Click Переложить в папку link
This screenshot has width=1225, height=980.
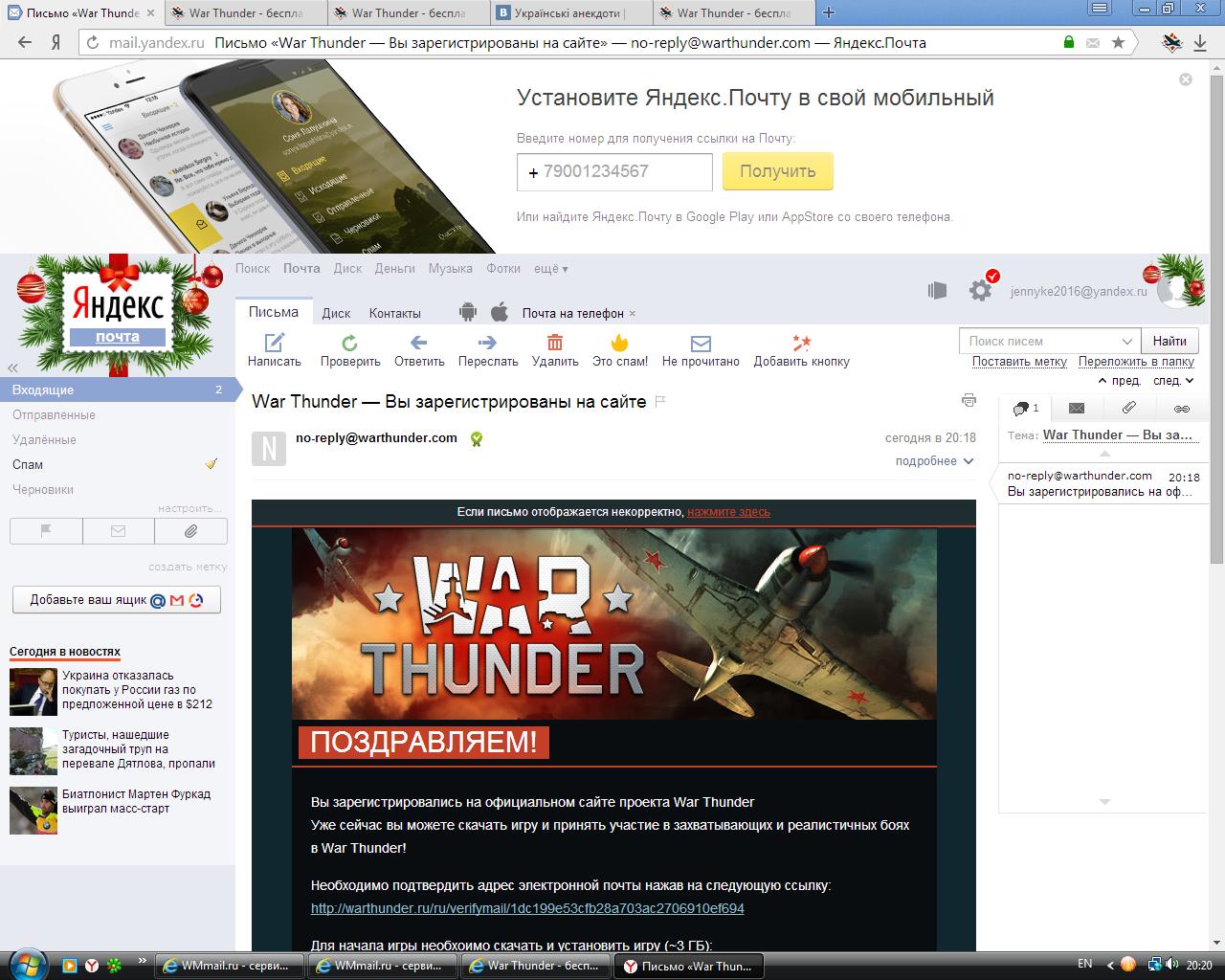tap(1136, 362)
